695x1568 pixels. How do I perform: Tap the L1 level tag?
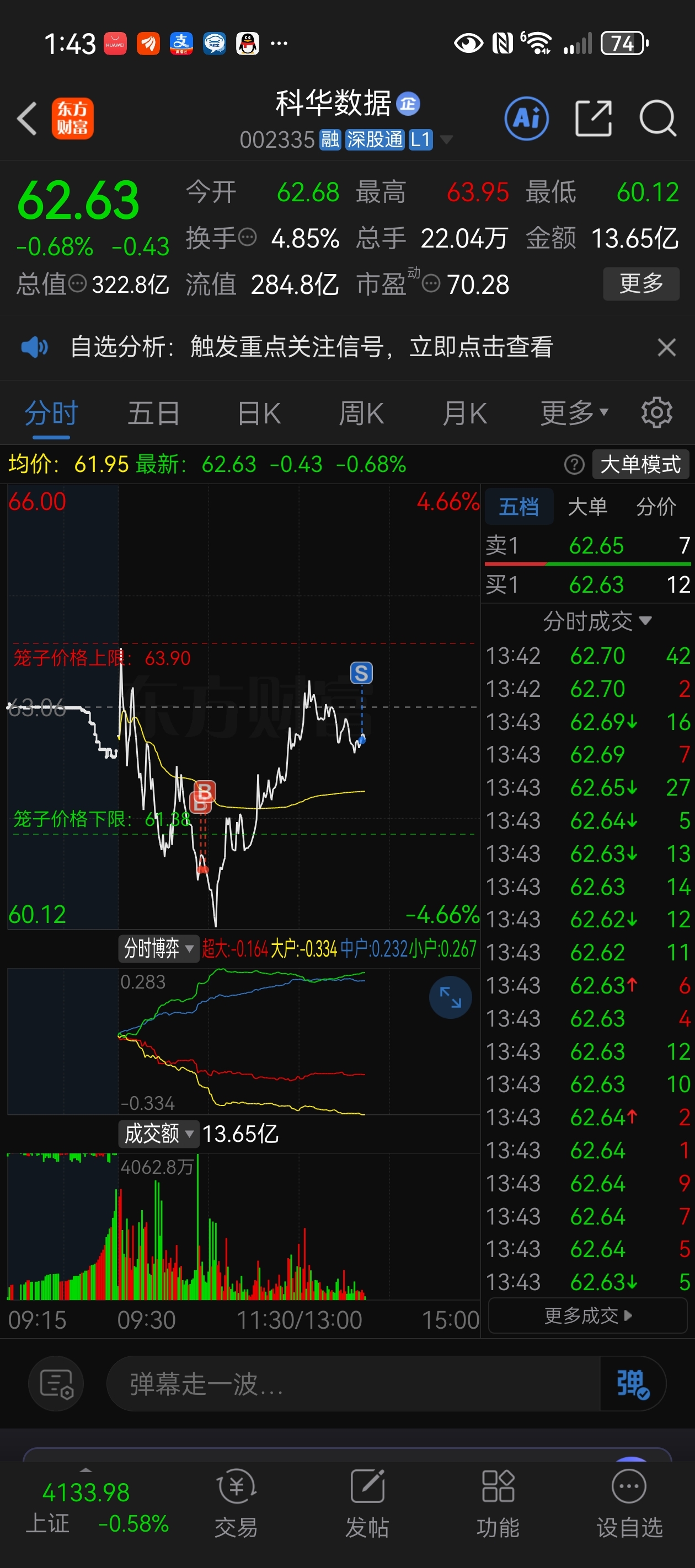coord(420,140)
